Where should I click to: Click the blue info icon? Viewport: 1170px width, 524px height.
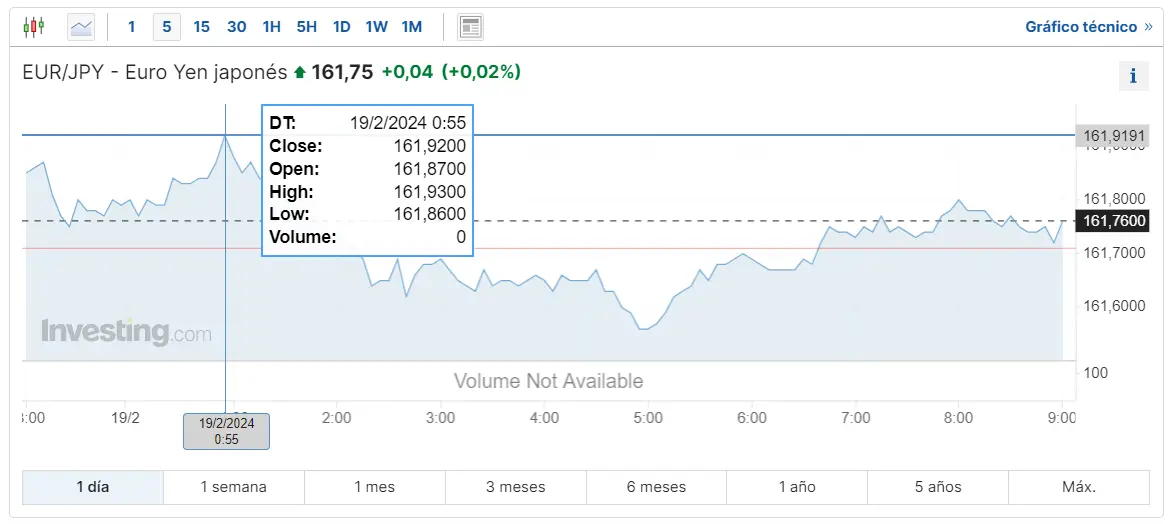tap(1133, 76)
